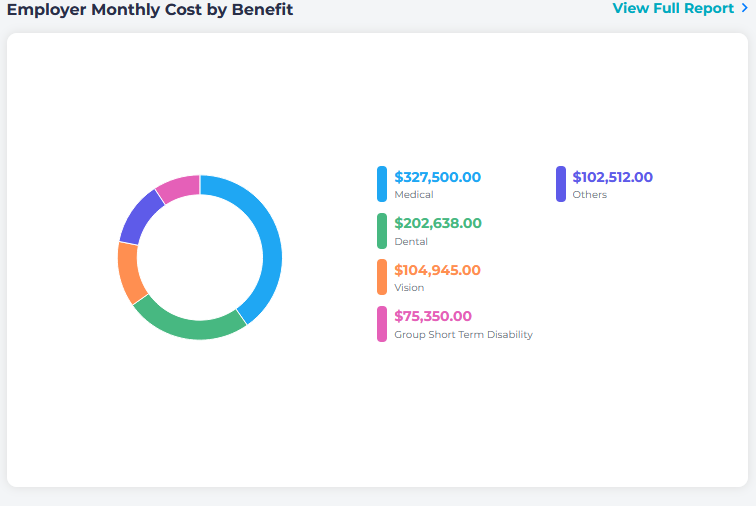Click the $75,350.00 disability amount
This screenshot has width=756, height=506.
tap(432, 316)
